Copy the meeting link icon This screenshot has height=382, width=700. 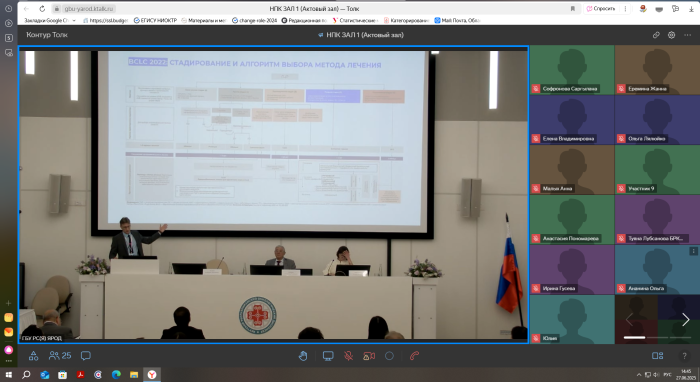click(x=656, y=35)
